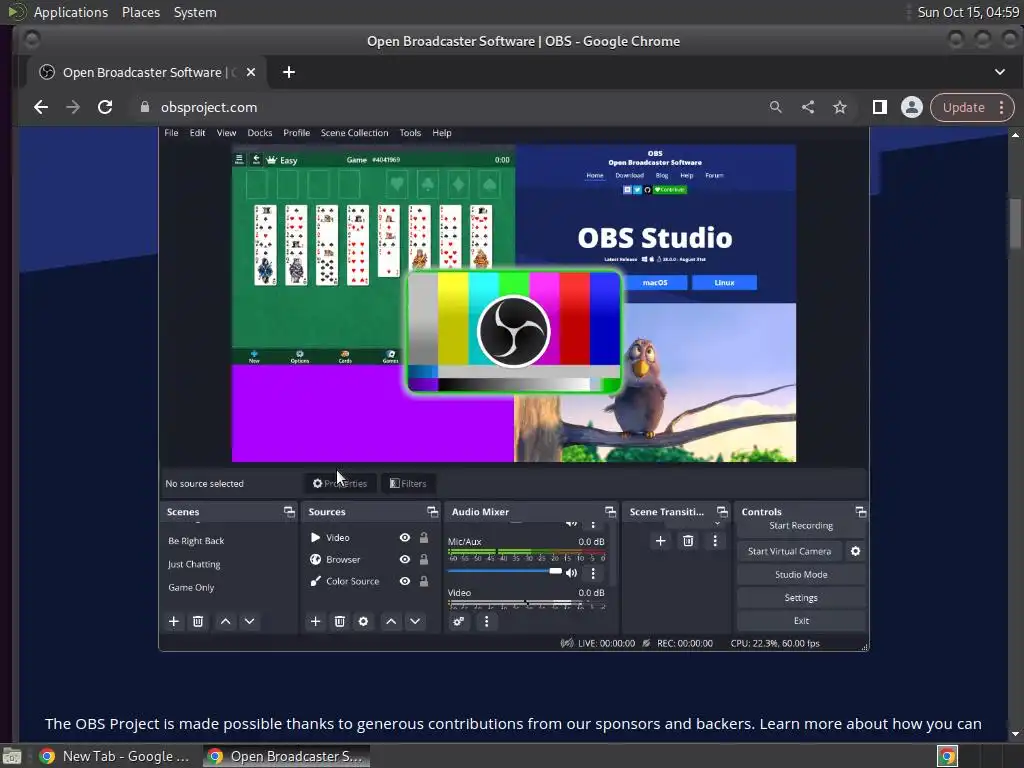1024x768 pixels.
Task: Pop out the Scene Transitions dock icon
Action: point(722,511)
